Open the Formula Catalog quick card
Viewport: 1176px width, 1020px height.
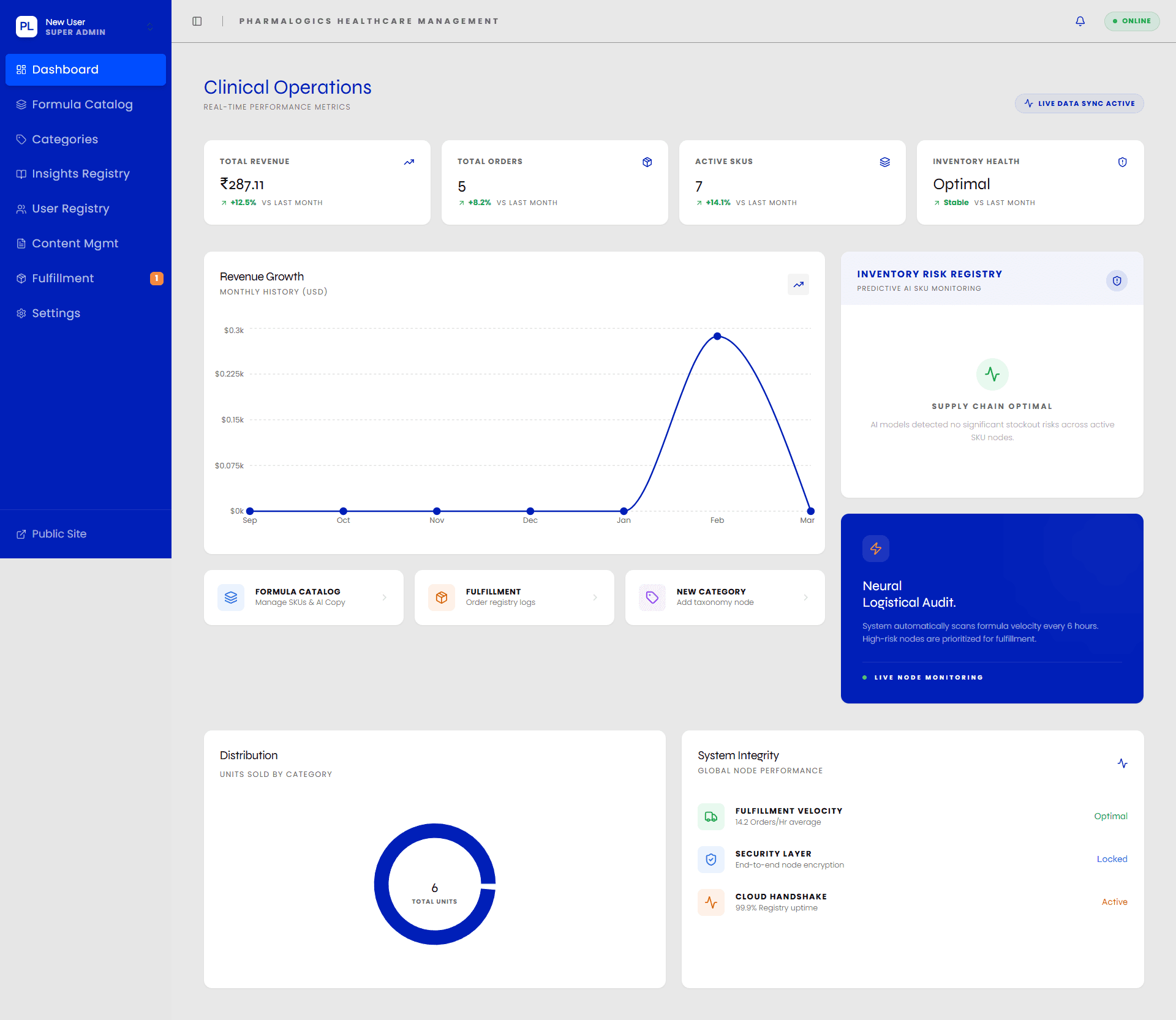pyautogui.click(x=304, y=598)
